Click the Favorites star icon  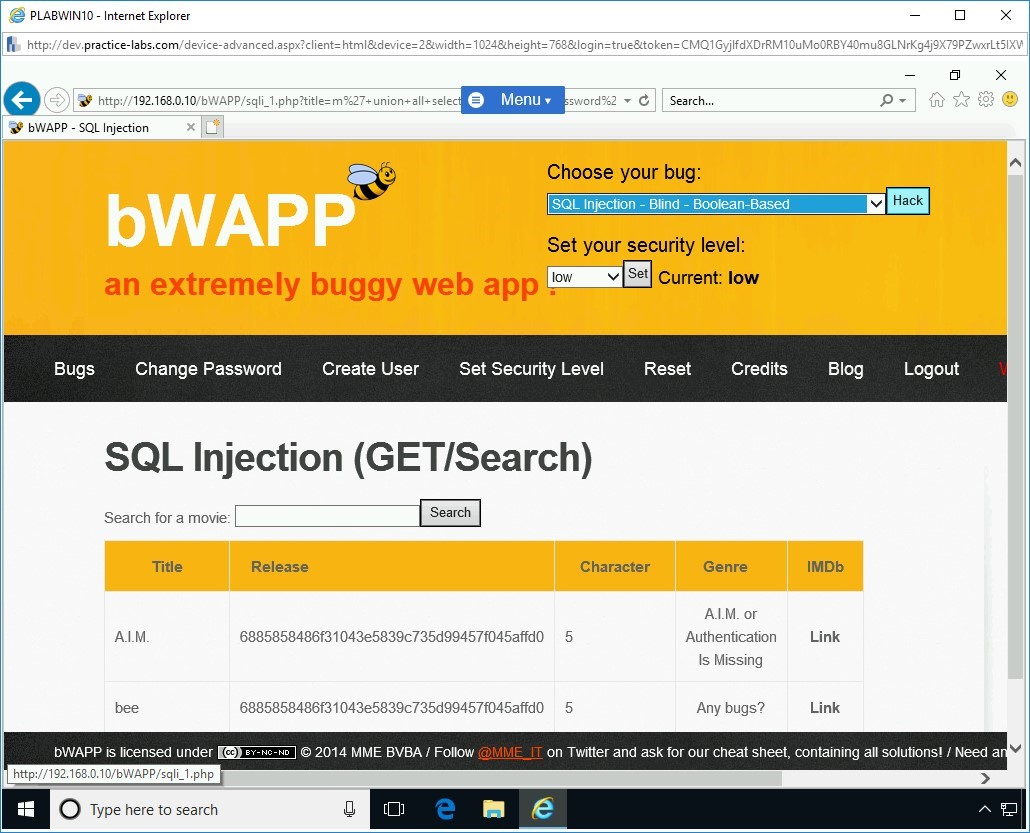coord(961,100)
